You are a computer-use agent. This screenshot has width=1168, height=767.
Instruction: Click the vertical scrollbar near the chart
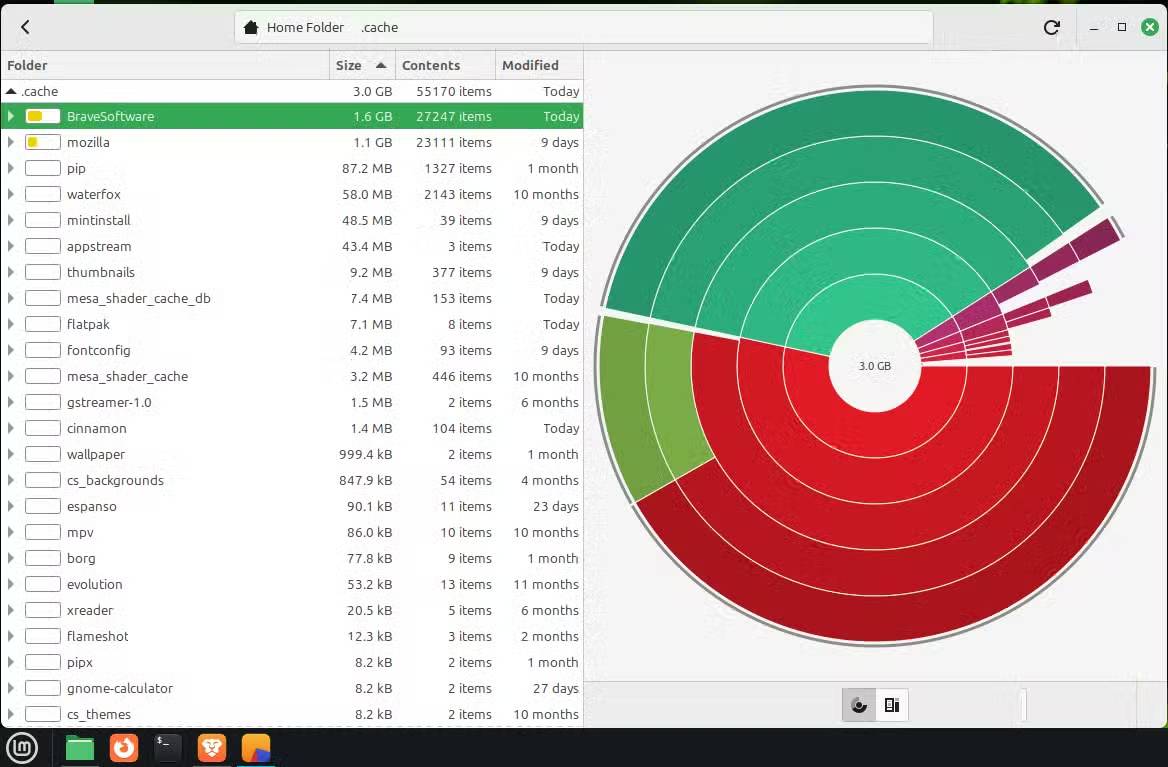pos(1024,705)
